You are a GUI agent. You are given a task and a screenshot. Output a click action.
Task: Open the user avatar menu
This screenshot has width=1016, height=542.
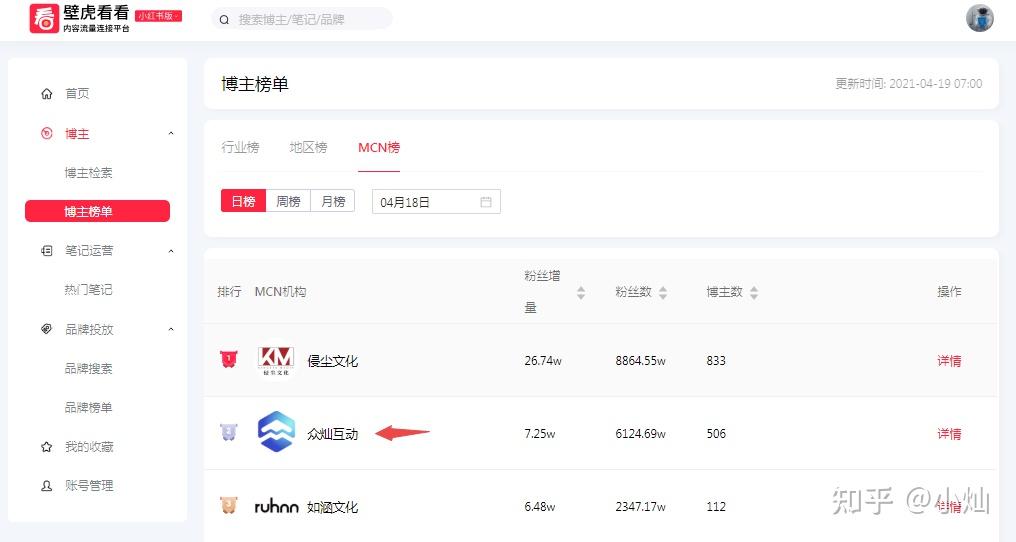(x=979, y=18)
